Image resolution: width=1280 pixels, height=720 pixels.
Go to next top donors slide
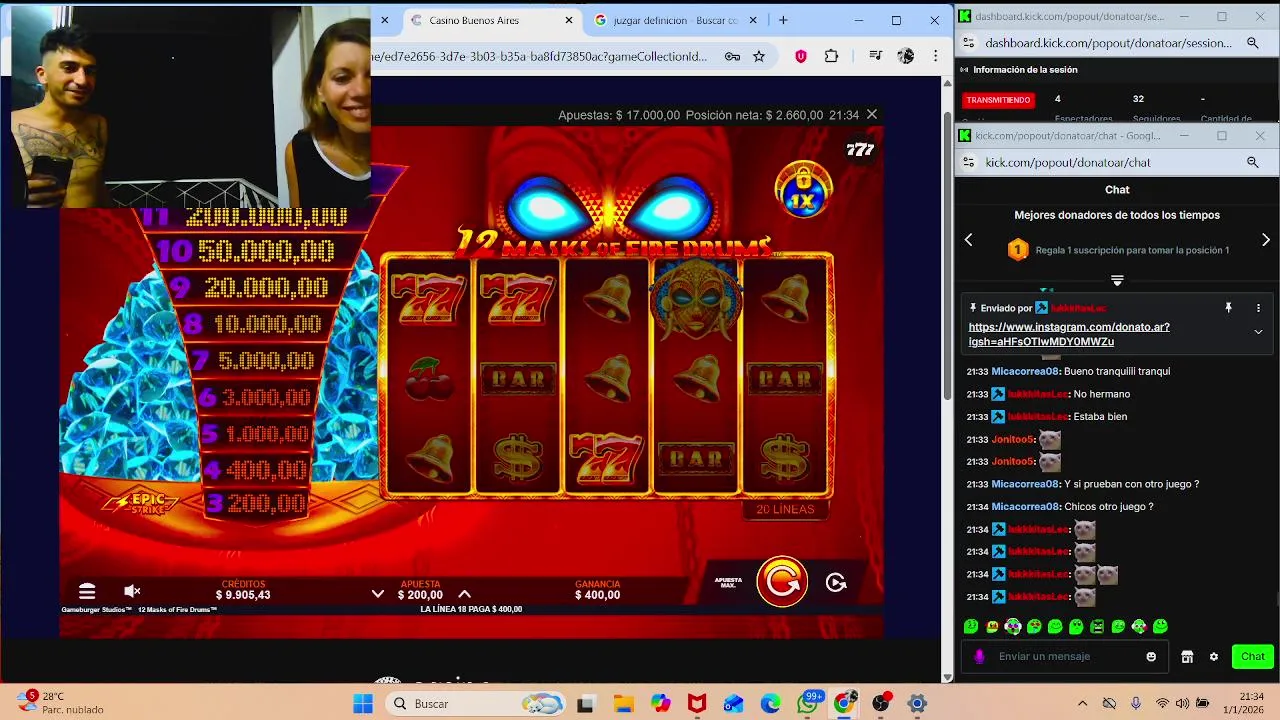point(1266,240)
